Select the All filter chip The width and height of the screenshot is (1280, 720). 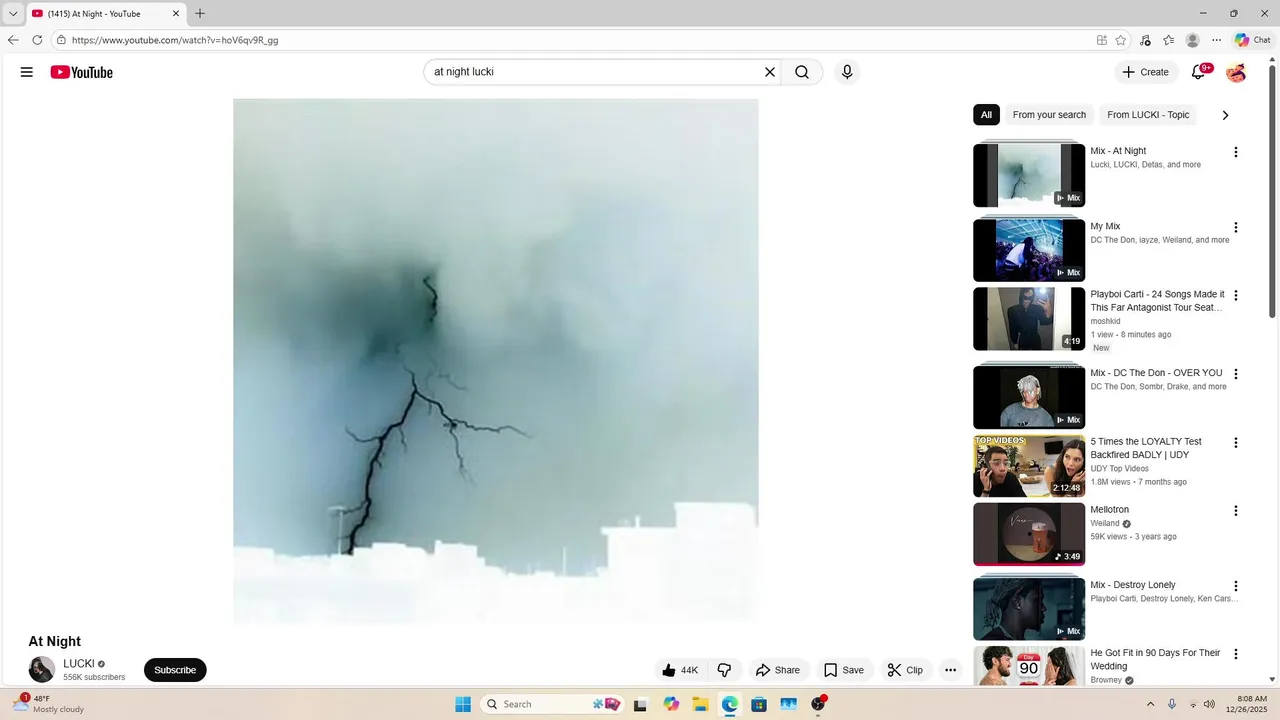(986, 115)
